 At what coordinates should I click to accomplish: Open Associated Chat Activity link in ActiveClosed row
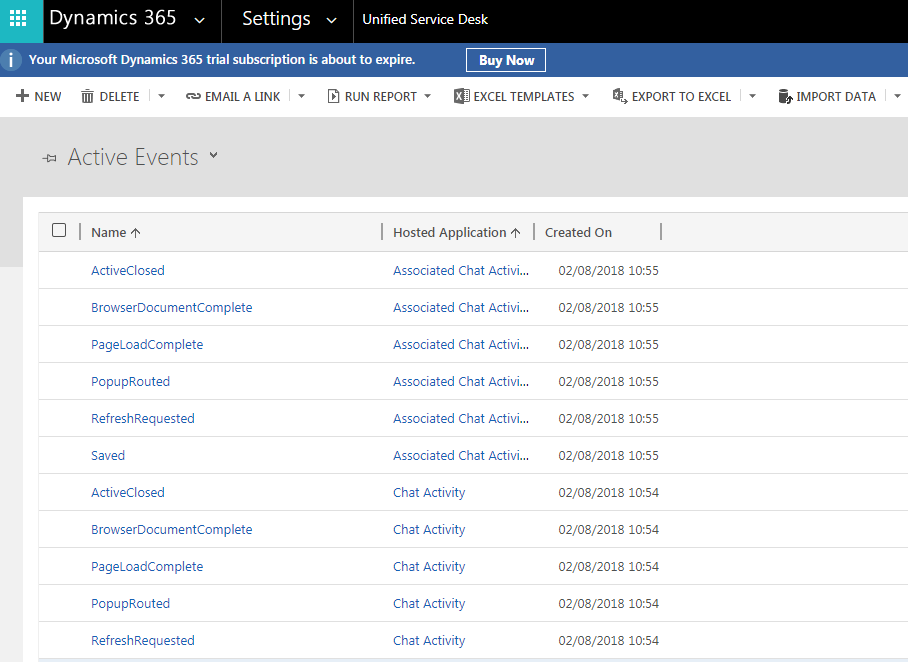click(461, 270)
